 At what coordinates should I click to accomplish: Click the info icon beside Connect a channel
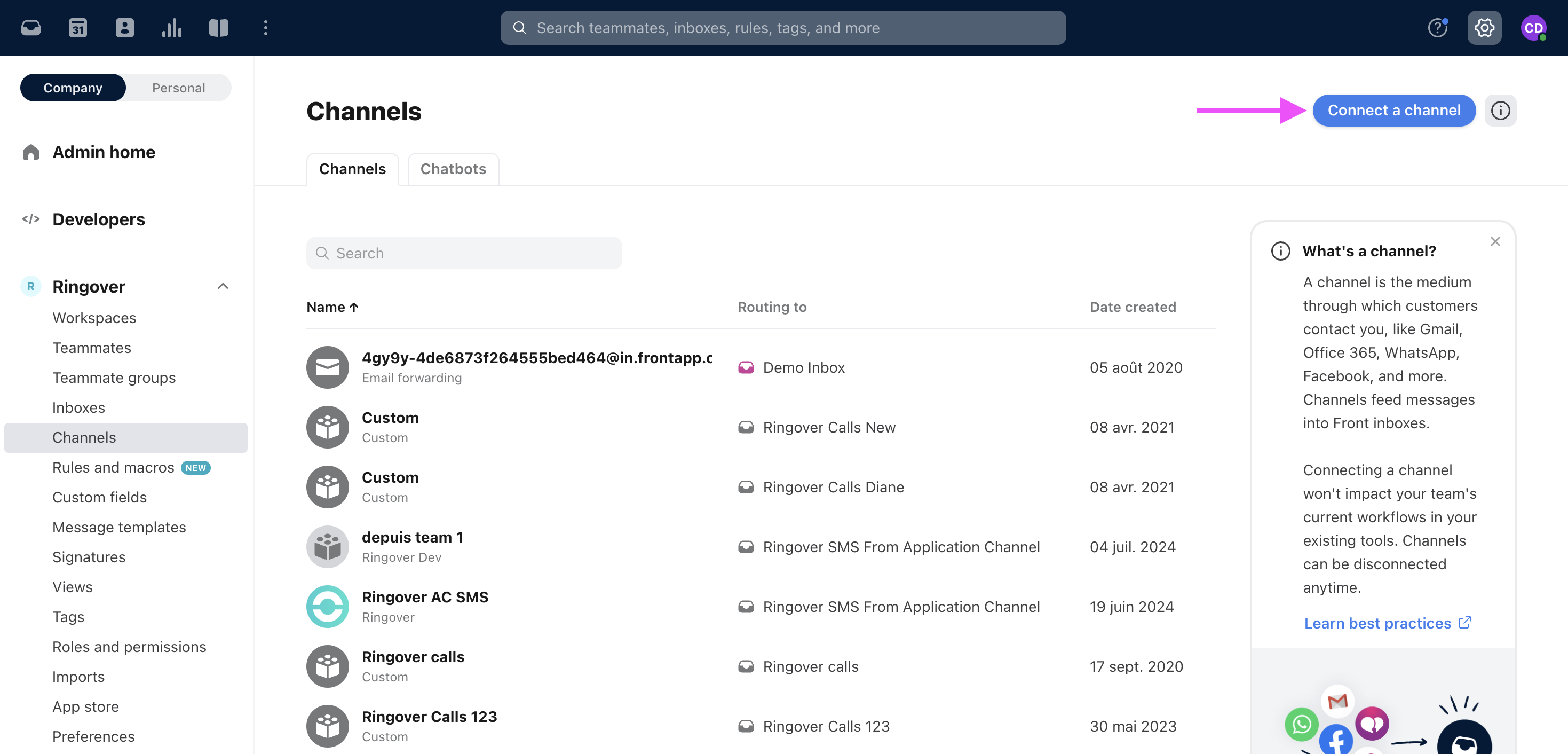tap(1500, 110)
